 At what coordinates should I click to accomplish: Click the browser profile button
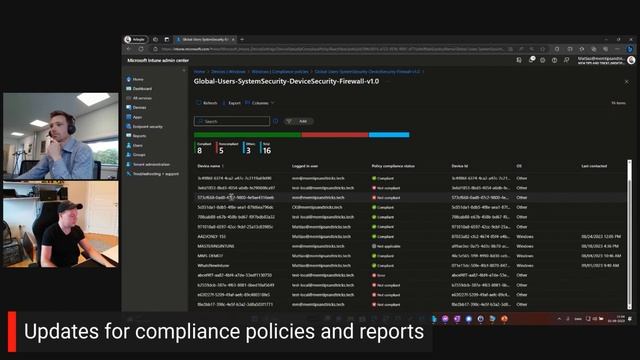tap(136, 40)
